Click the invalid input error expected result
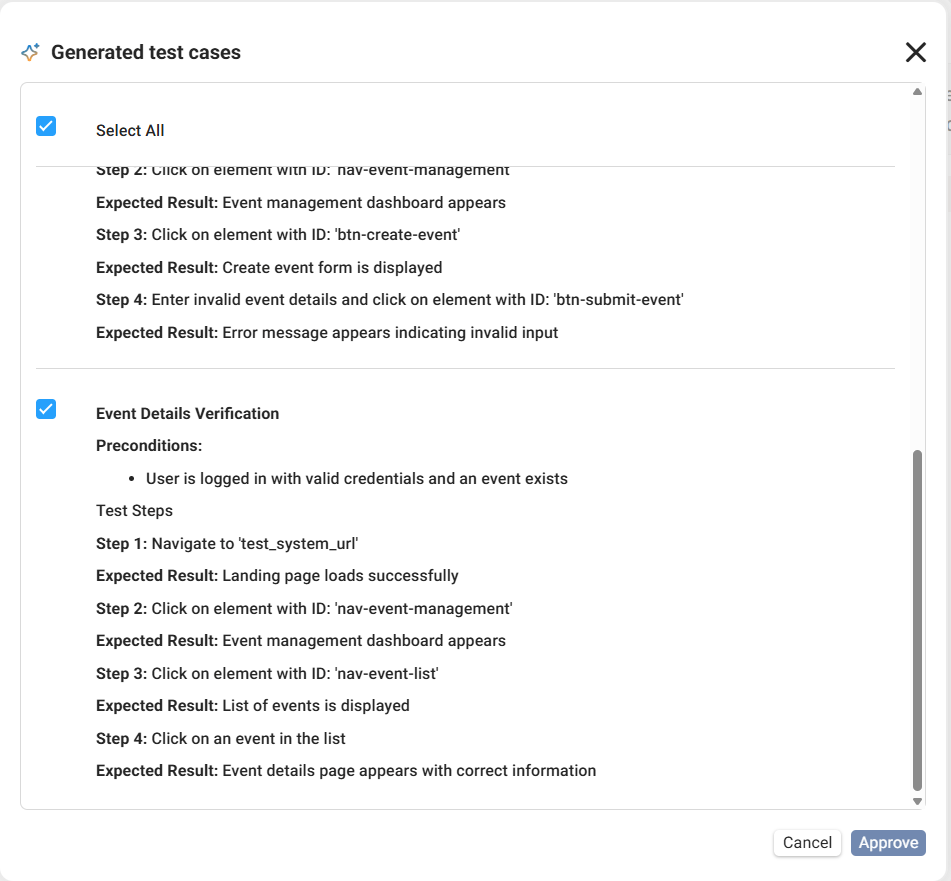This screenshot has width=951, height=881. pyautogui.click(x=327, y=332)
